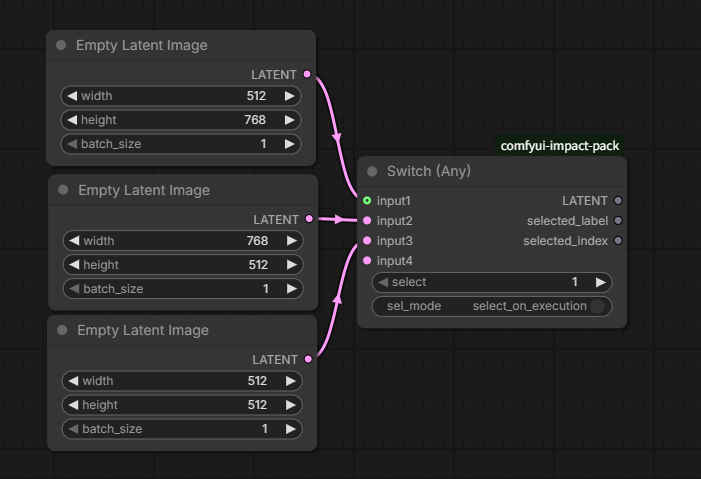Viewport: 701px width, 479px height.
Task: Click the empty input4 port on the Switch node
Action: click(x=367, y=261)
